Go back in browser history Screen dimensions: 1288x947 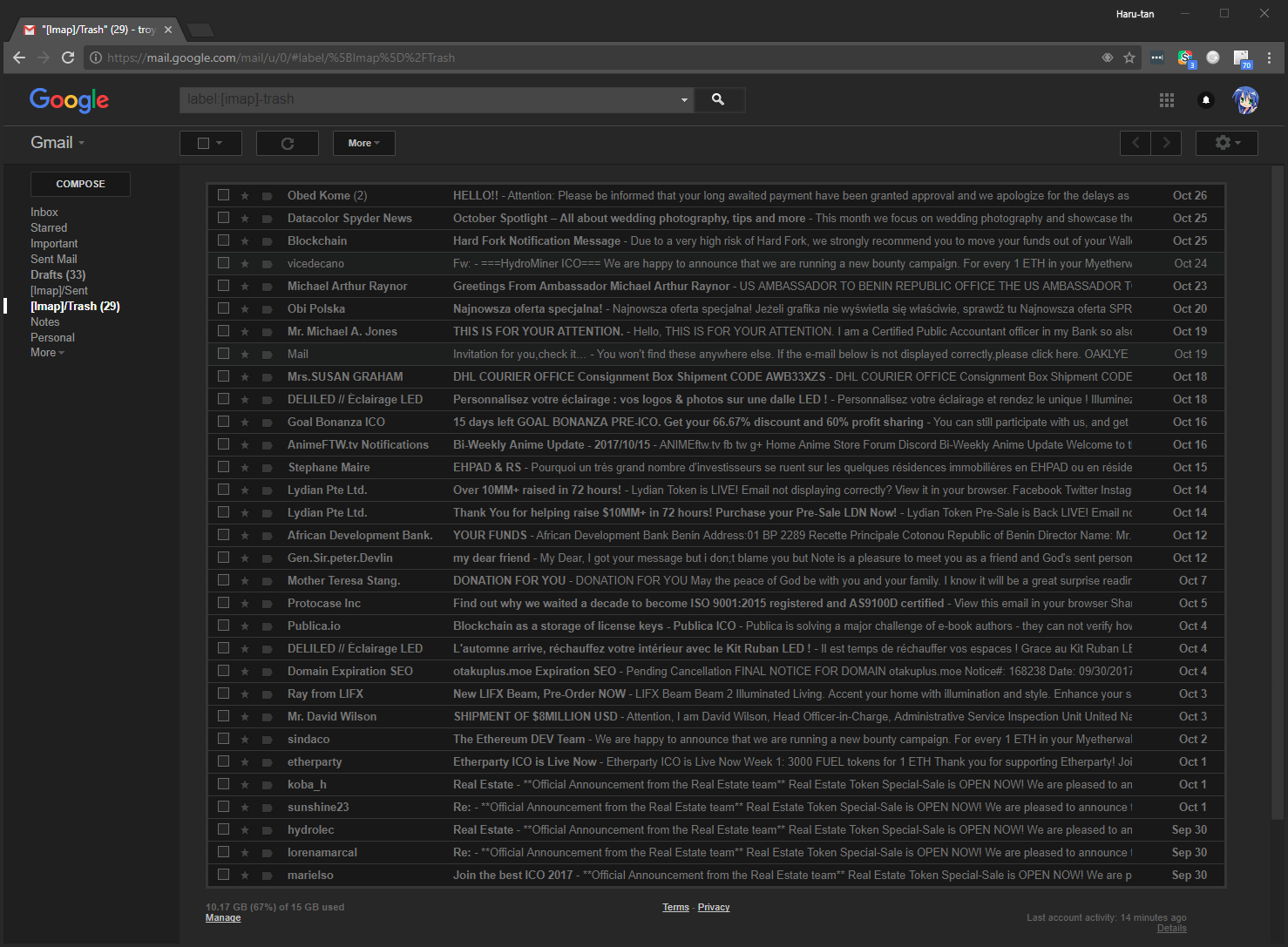19,57
